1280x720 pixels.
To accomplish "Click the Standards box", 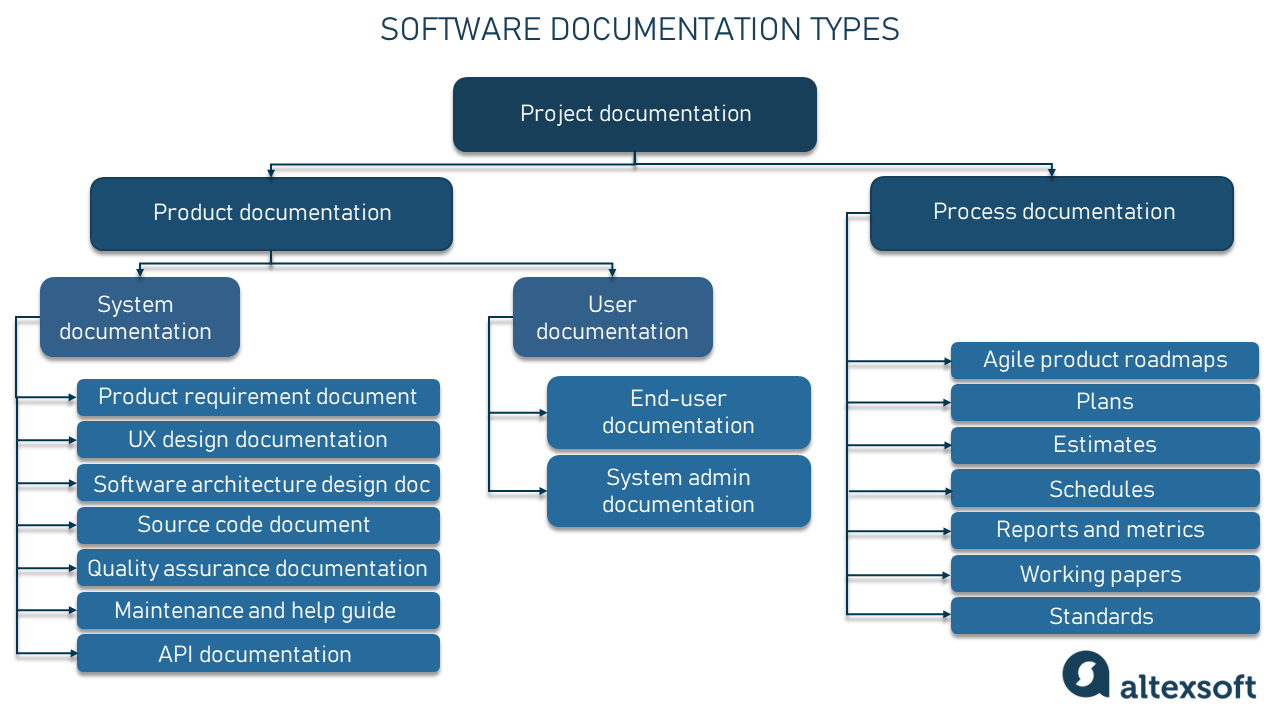I will coord(1104,616).
